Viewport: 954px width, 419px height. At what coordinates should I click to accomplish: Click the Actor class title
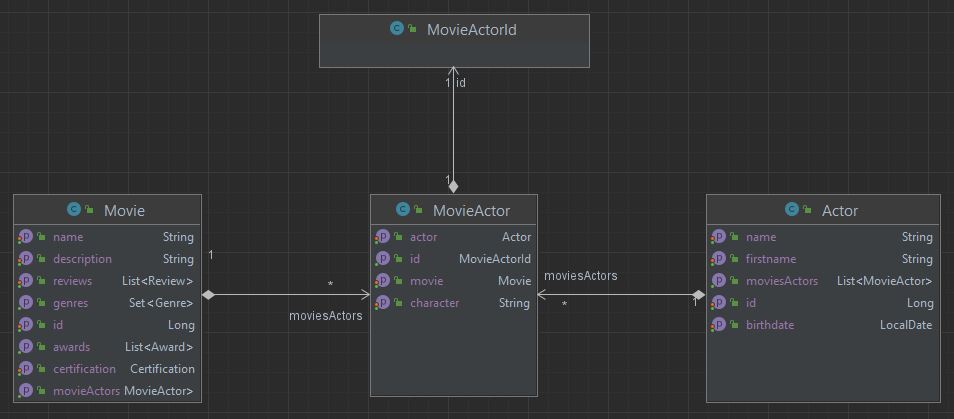(839, 210)
